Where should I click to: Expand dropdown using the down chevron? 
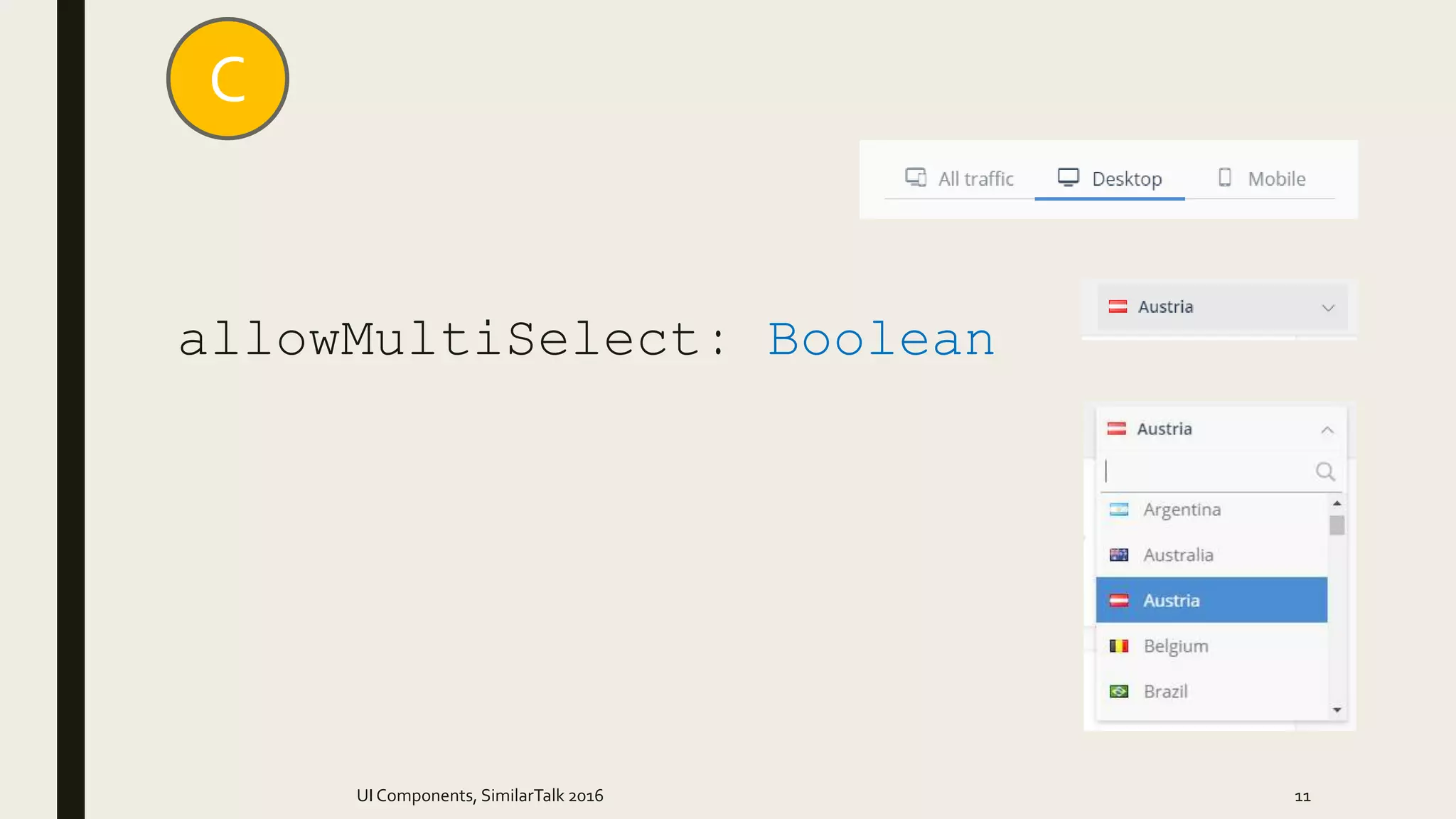pyautogui.click(x=1327, y=308)
